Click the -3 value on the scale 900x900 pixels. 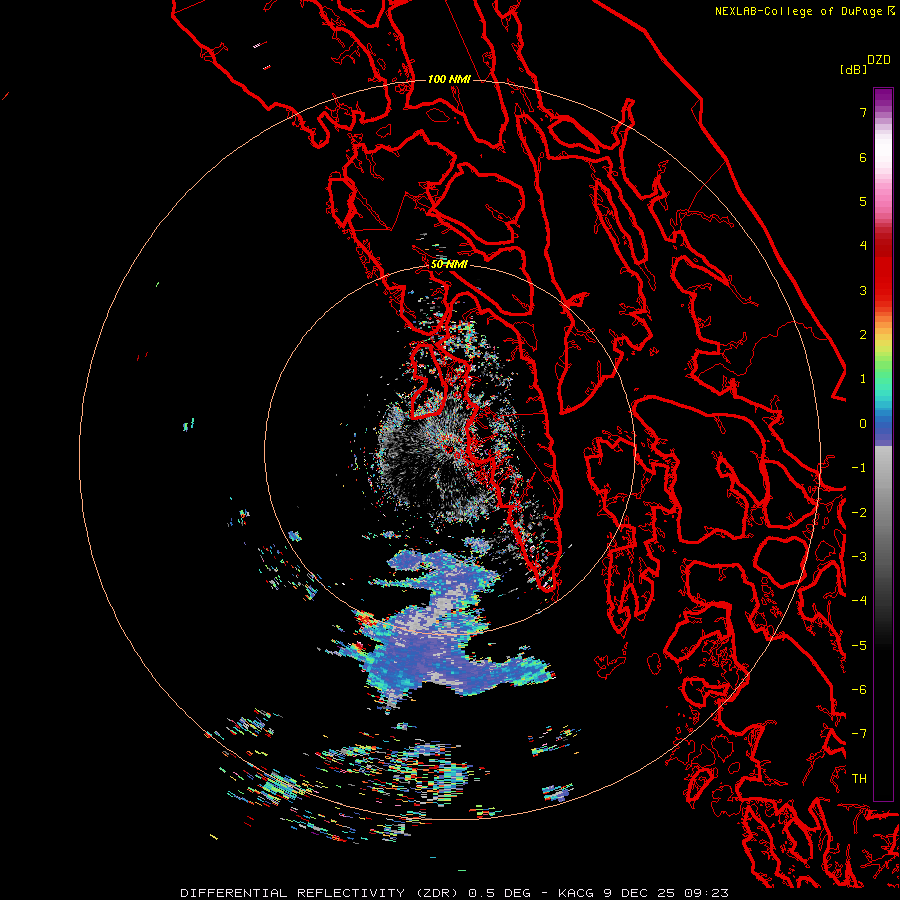point(859,557)
